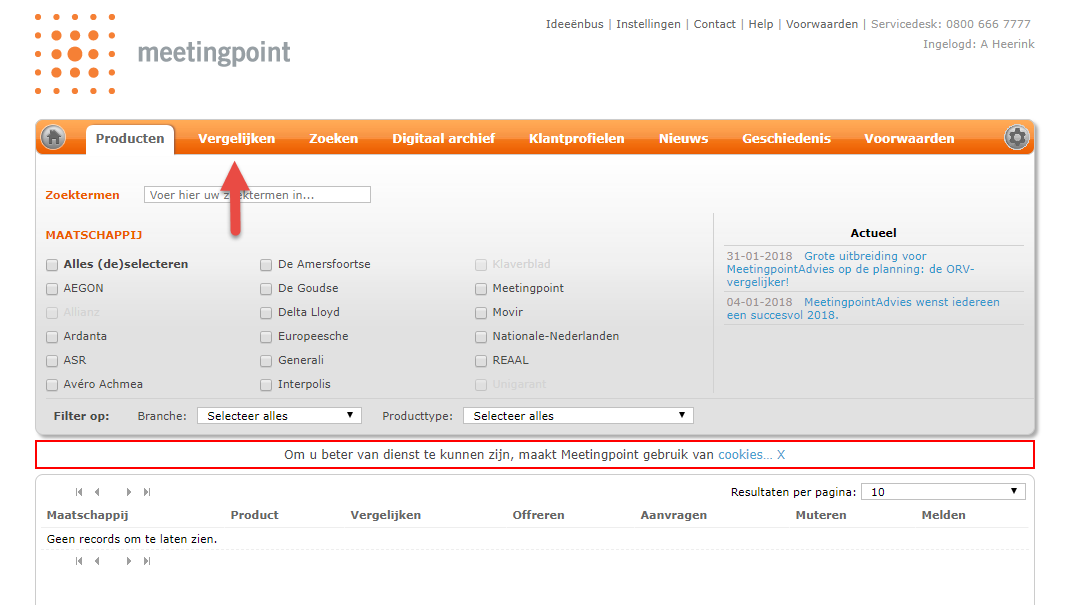The width and height of the screenshot is (1073, 605).
Task: Open the Producttype filter dropdown
Action: click(578, 415)
